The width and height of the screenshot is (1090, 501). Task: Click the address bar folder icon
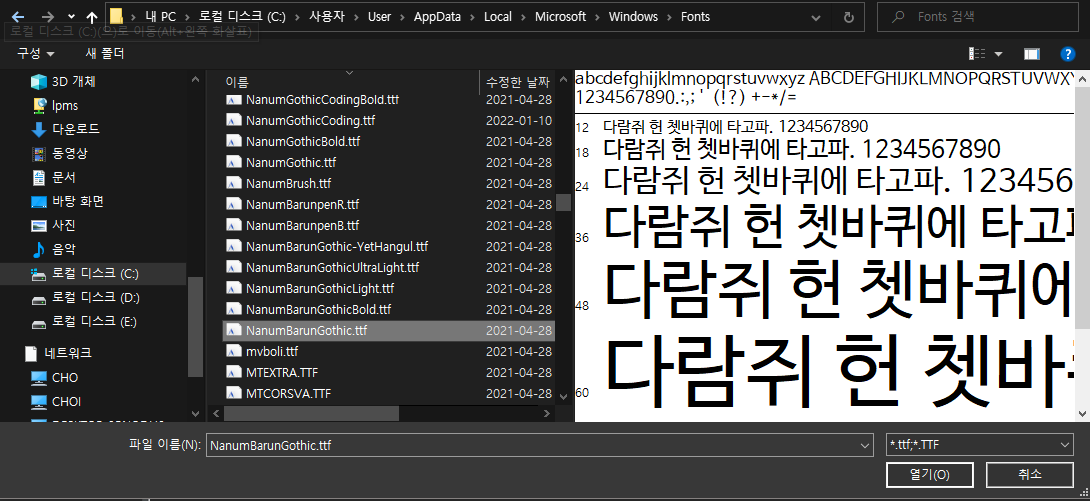[x=117, y=17]
